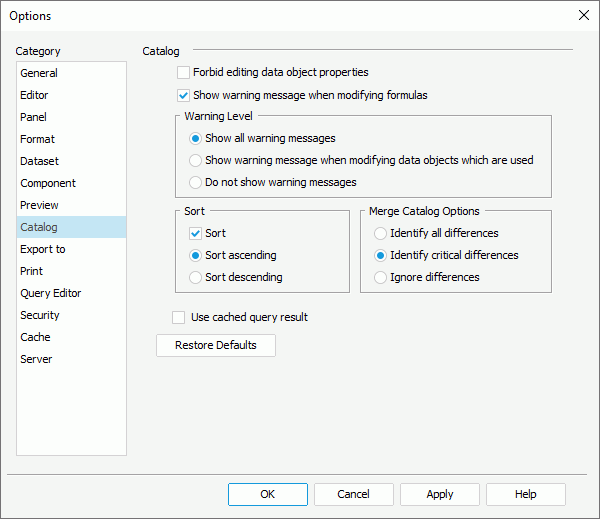
Task: Open the Query Editor category
Action: pyautogui.click(x=71, y=293)
